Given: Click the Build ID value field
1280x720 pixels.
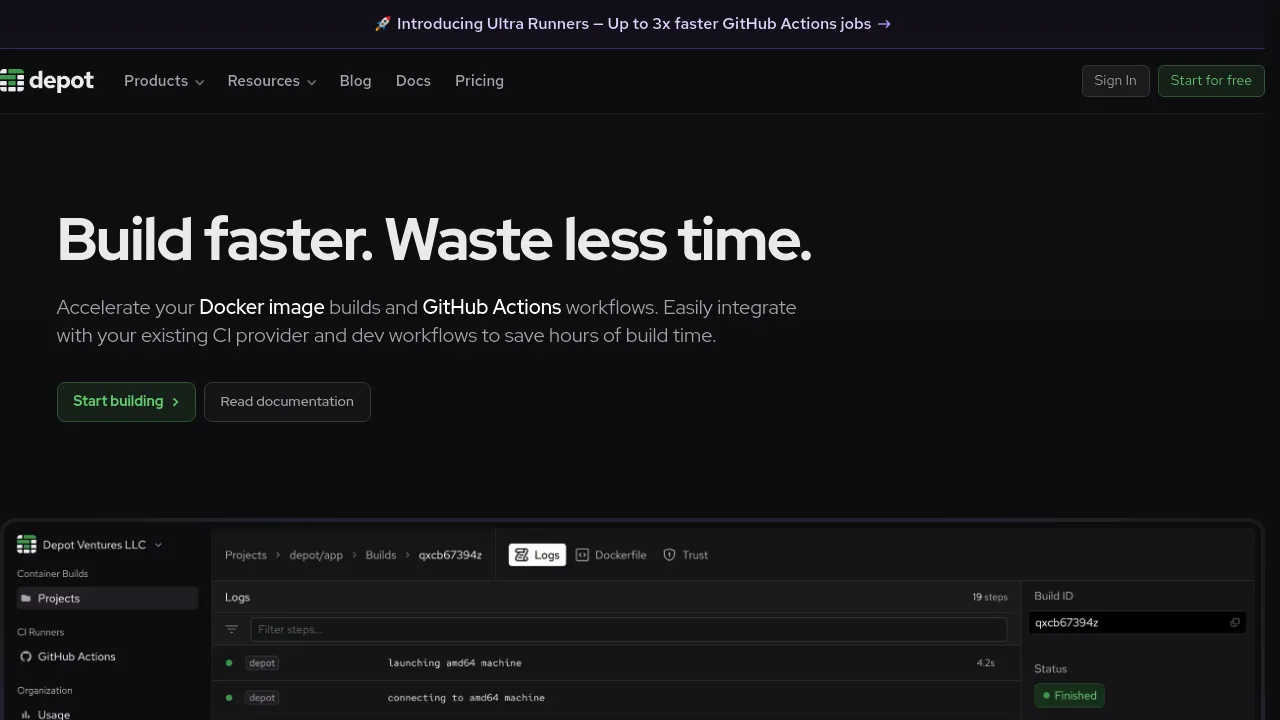Looking at the screenshot, I should [x=1138, y=622].
